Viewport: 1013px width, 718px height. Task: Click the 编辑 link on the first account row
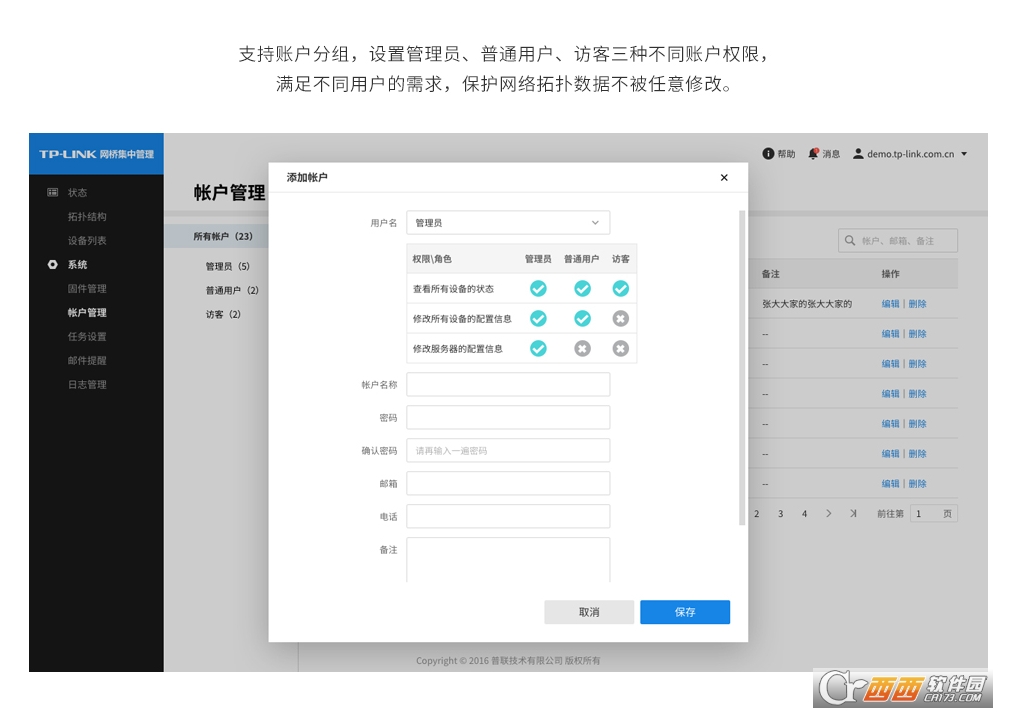pyautogui.click(x=889, y=303)
